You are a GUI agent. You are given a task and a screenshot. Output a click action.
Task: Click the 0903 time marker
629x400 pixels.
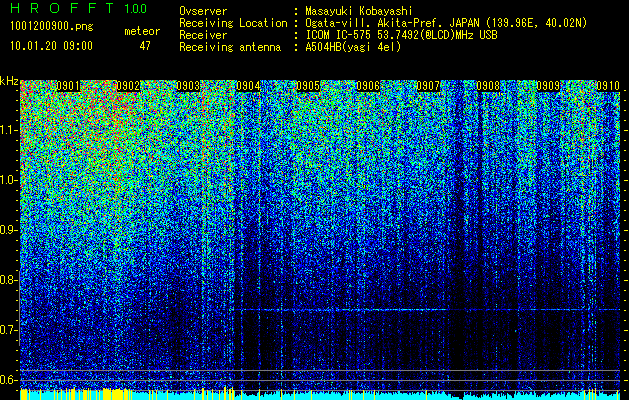188,86
